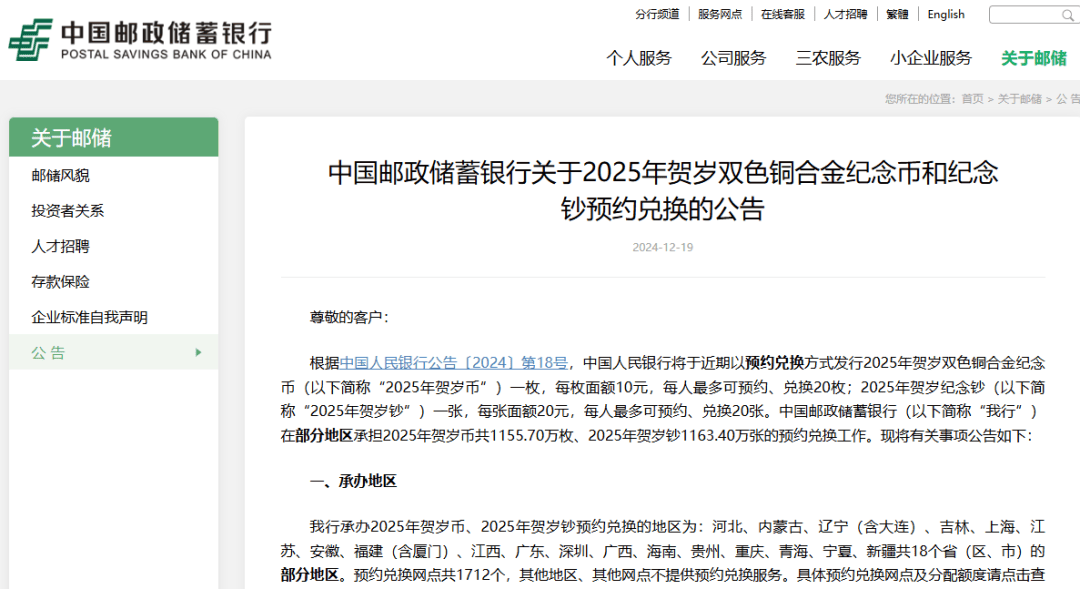Viewport: 1080px width, 589px height.
Task: Open 人才招聘 in the sidebar
Action: coord(61,247)
